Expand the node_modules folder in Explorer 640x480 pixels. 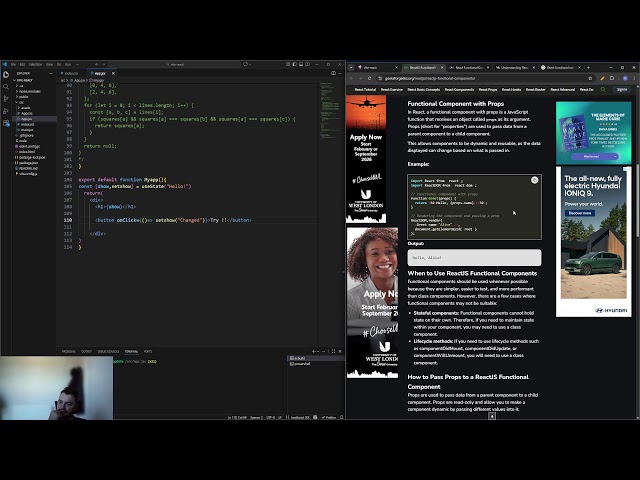[28, 91]
